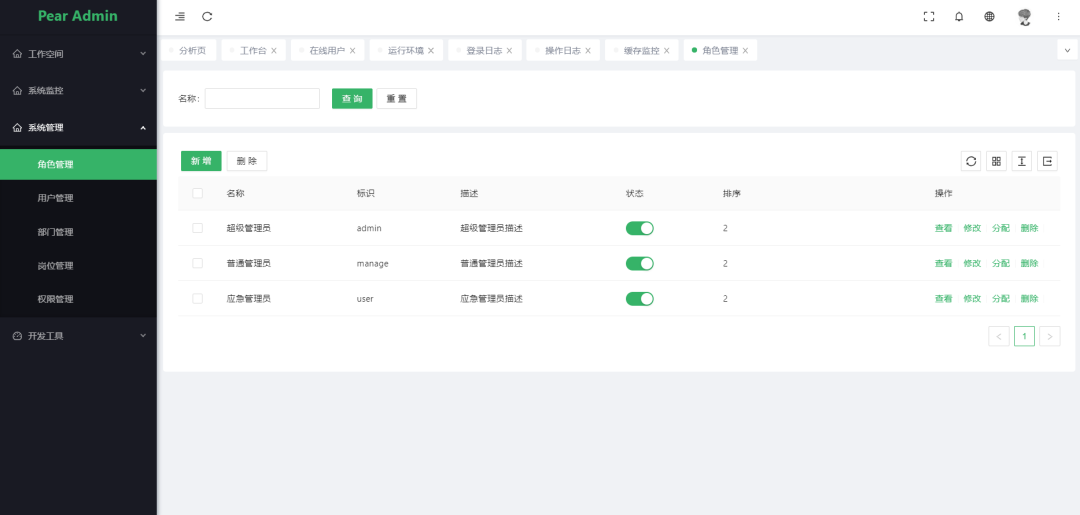The image size is (1080, 515).
Task: Click the table refresh icon above the grid
Action: (x=971, y=161)
